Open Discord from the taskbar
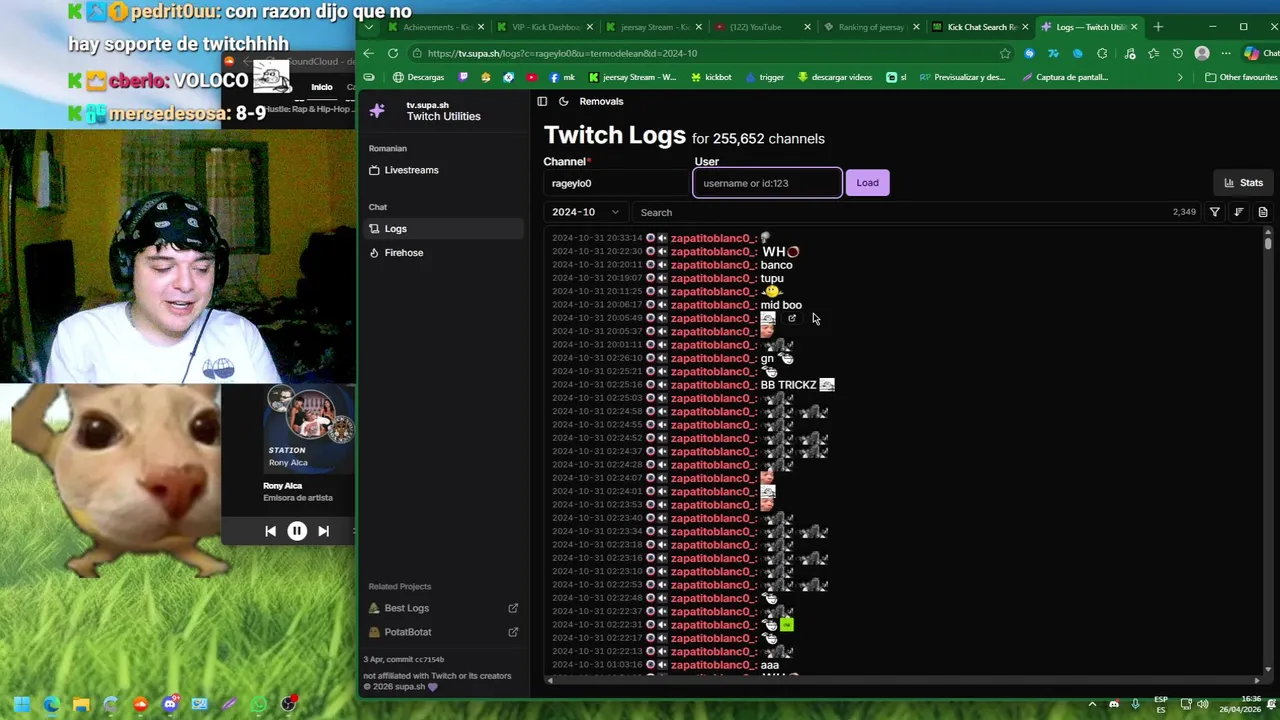This screenshot has height=720, width=1280. (170, 704)
